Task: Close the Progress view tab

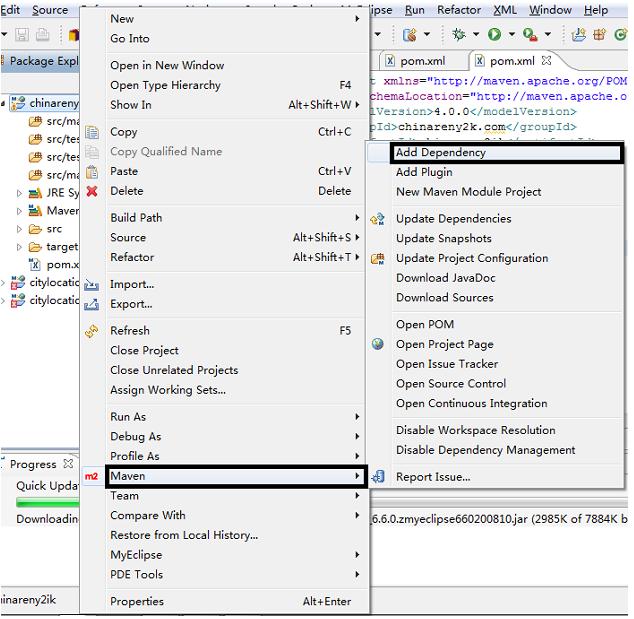Action: (68, 463)
